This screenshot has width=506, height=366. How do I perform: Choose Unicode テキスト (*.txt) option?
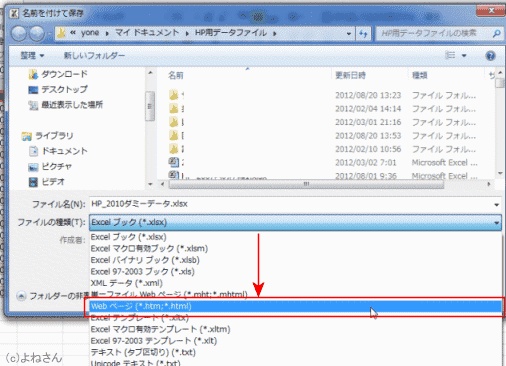295,363
